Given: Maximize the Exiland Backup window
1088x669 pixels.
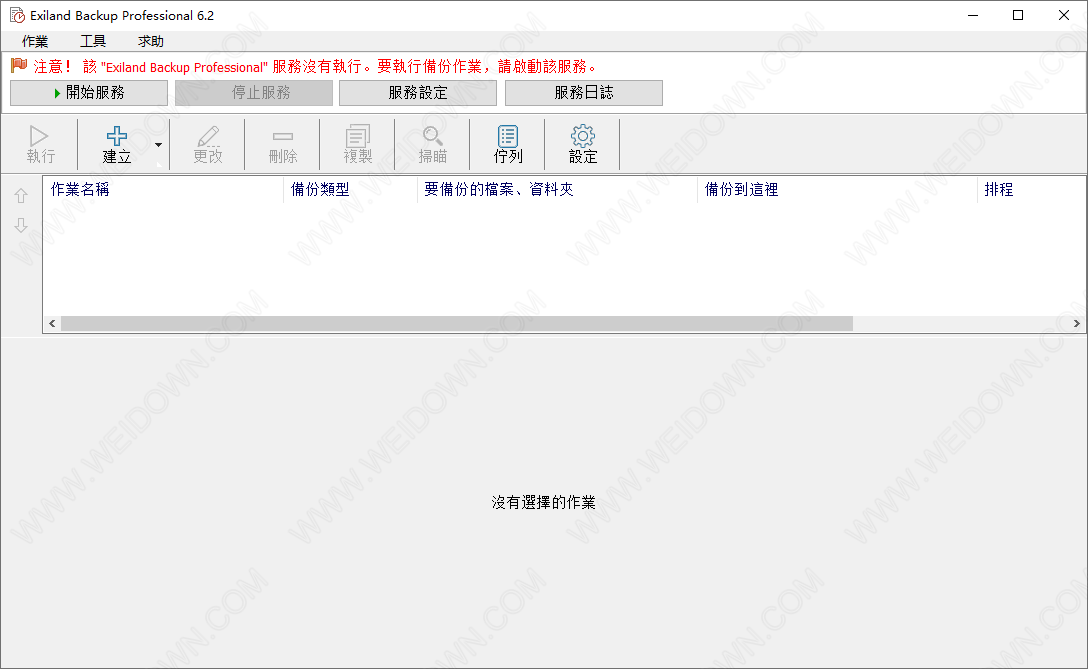Looking at the screenshot, I should tap(1018, 15).
